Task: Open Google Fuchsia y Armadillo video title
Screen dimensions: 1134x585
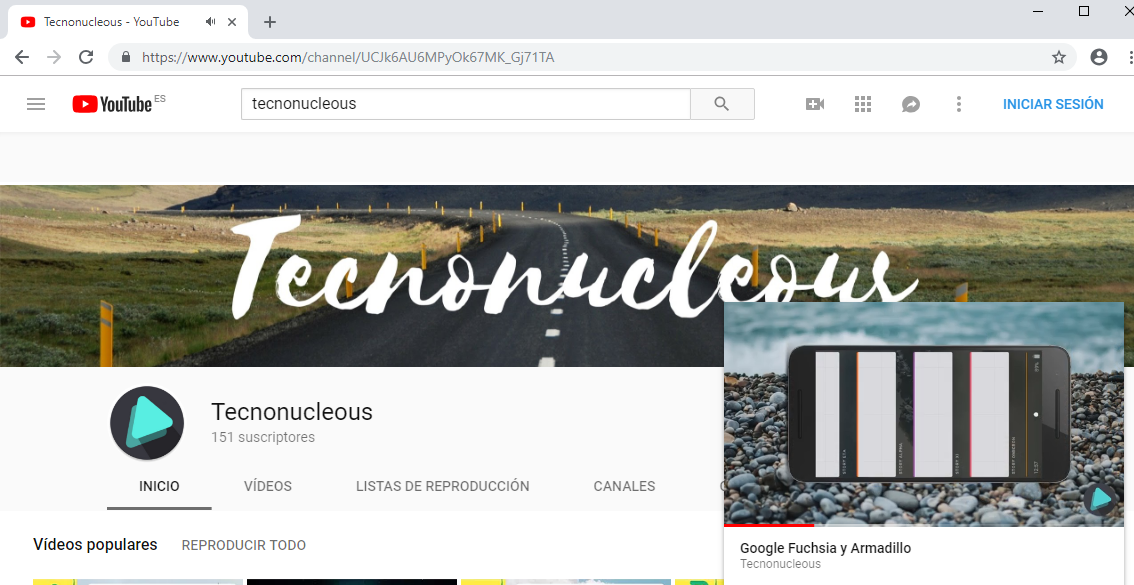Action: (x=825, y=548)
